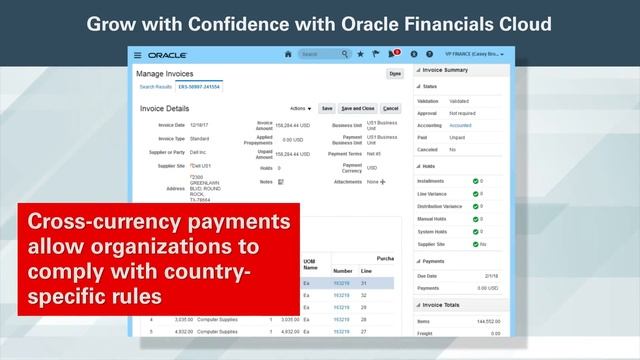Click the 3,035.00 amount in row 4
The height and width of the screenshot is (360, 640).
click(x=184, y=320)
